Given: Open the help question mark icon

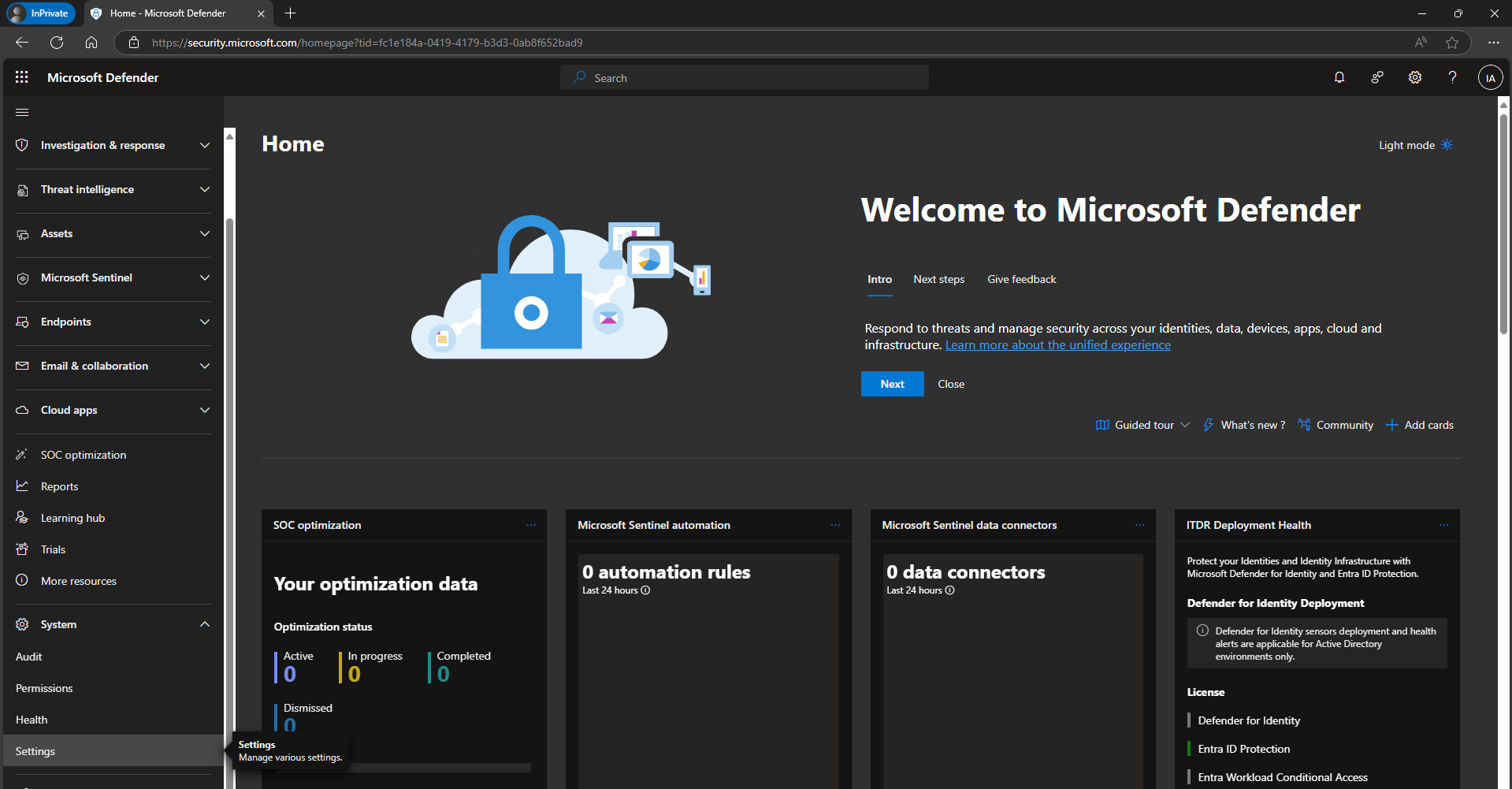Looking at the screenshot, I should 1452,77.
